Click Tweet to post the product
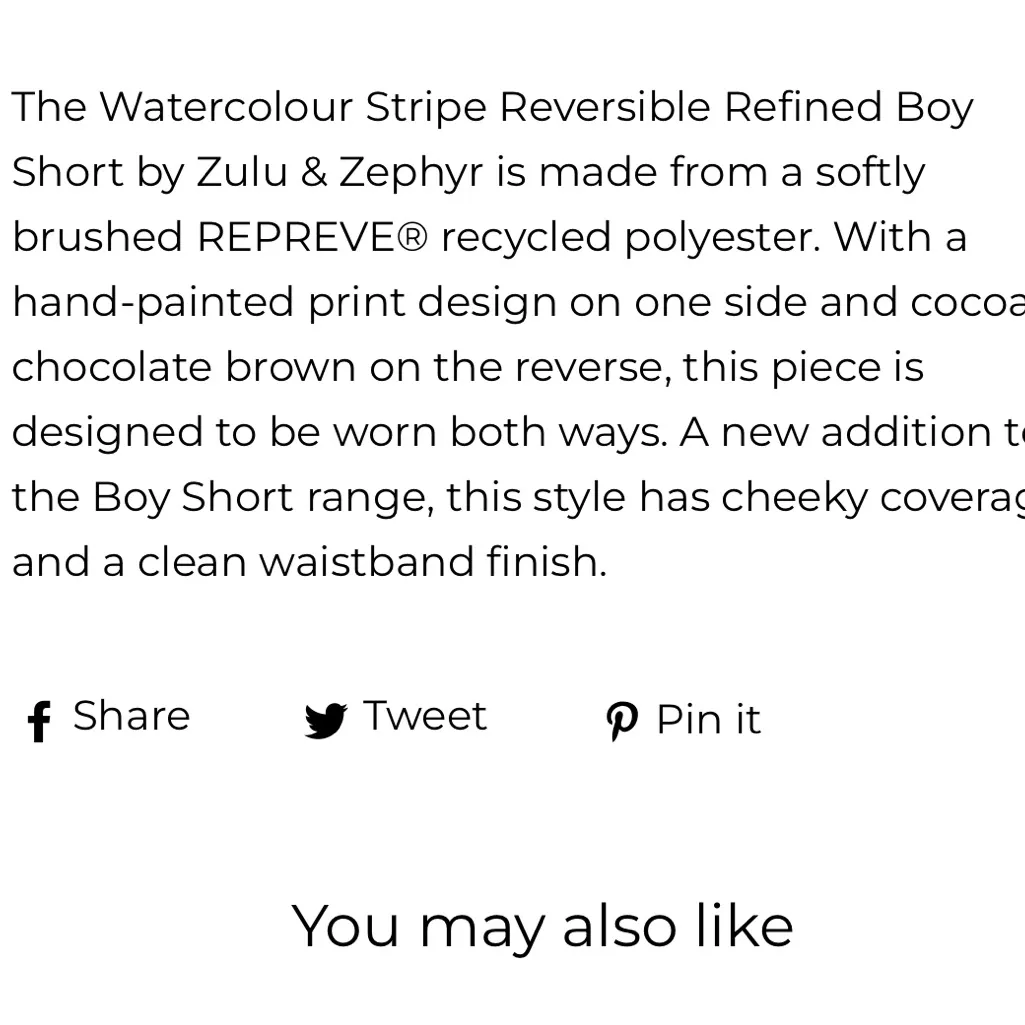This screenshot has width=1025, height=1025. coord(426,715)
